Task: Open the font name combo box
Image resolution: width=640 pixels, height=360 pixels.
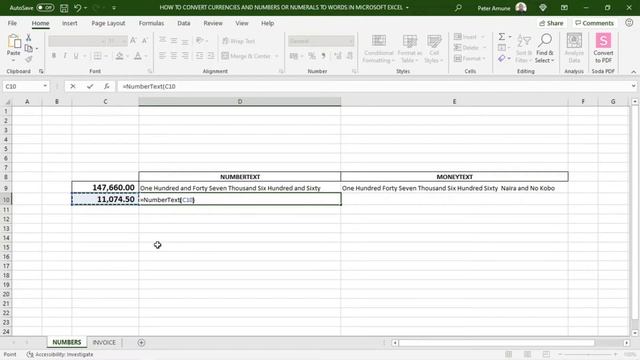Action: 77,41
